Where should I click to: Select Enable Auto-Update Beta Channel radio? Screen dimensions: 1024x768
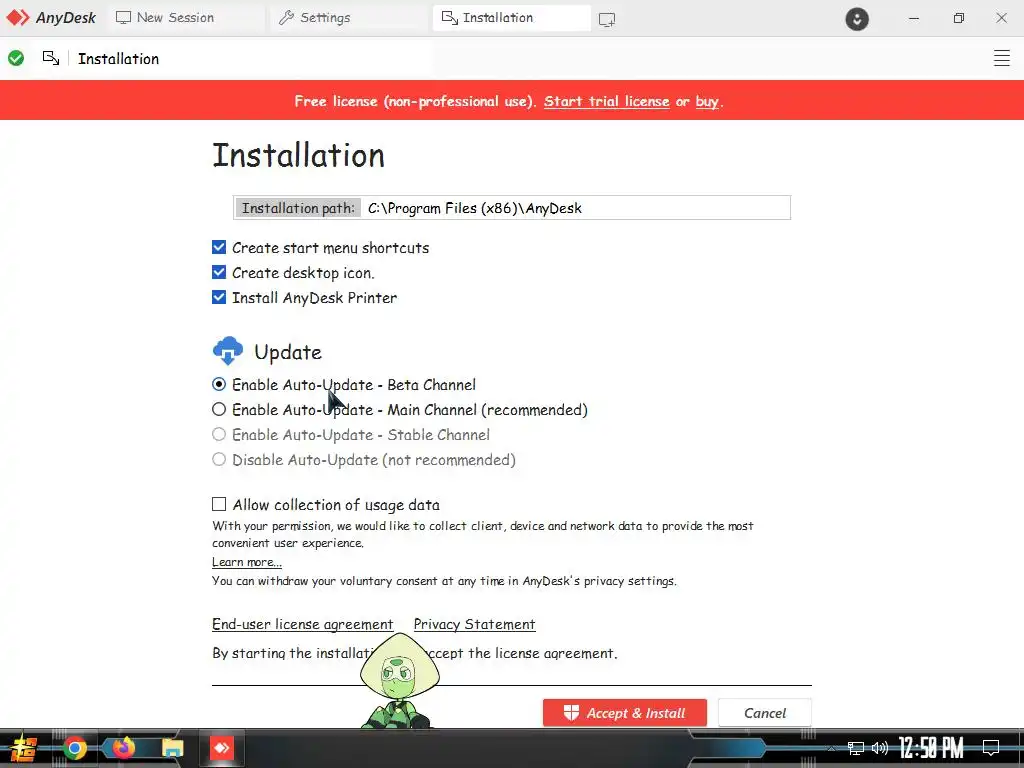coord(219,384)
